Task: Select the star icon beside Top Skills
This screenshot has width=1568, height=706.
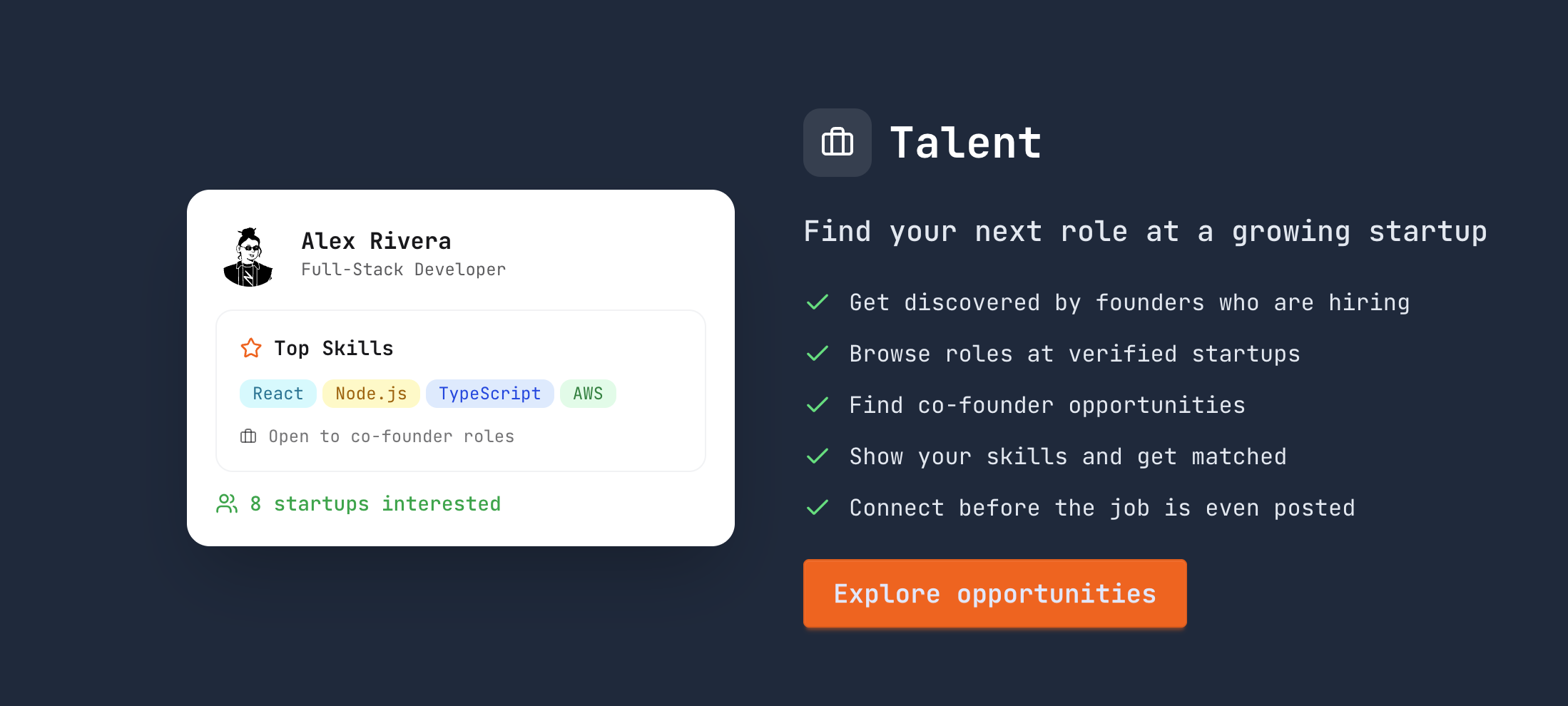Action: click(x=251, y=348)
